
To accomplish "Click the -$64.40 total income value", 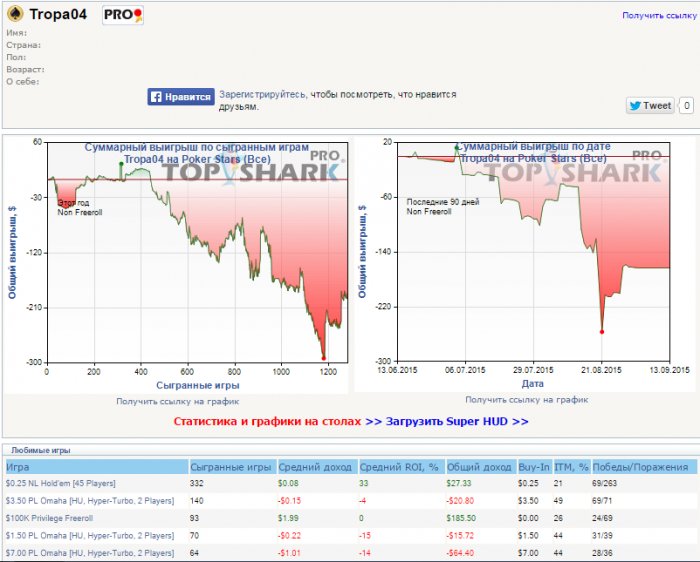I will [x=460, y=553].
